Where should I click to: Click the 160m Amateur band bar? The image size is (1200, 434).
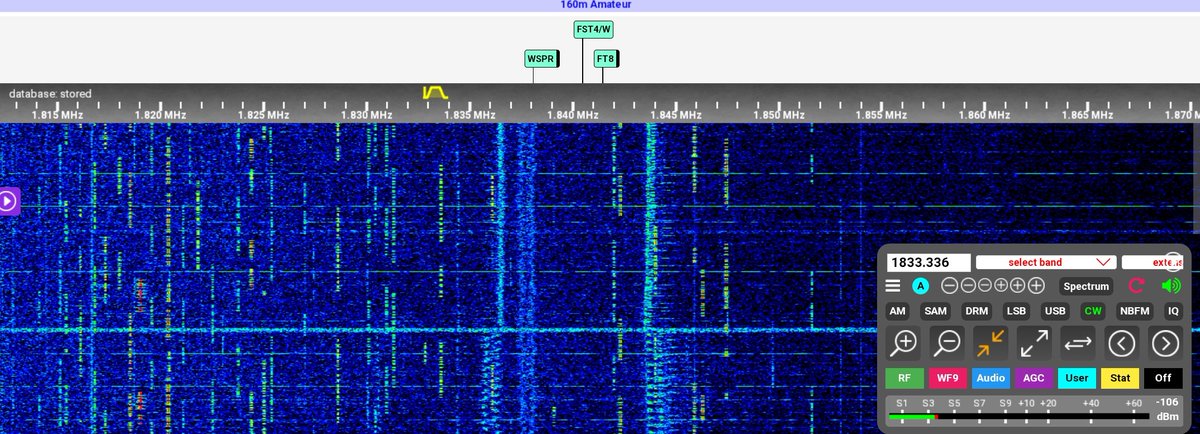(x=600, y=5)
